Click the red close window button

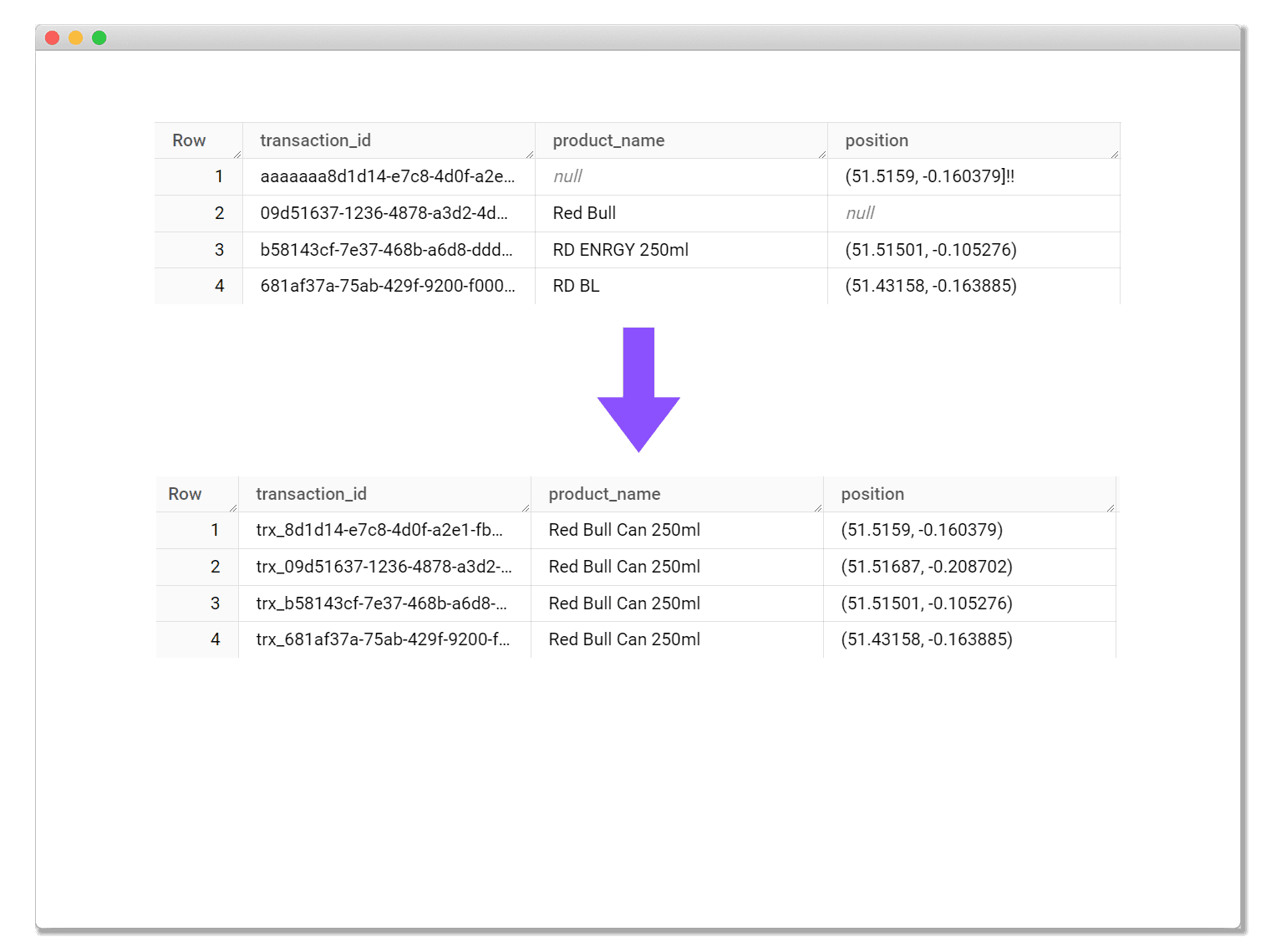[x=52, y=38]
